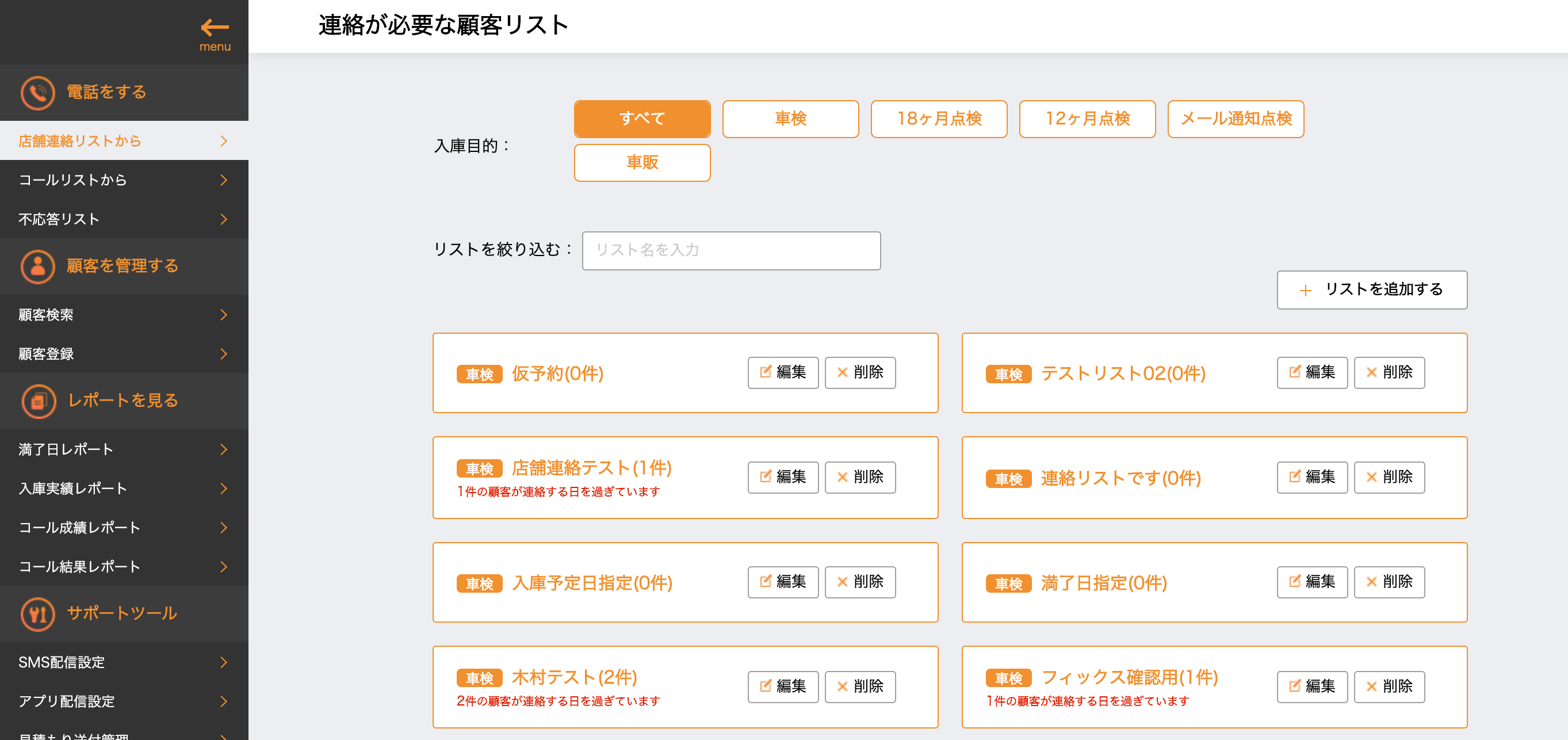Screen dimensions: 1568x740
Task: Edit the フィックス確認用 list
Action: pos(1311,686)
